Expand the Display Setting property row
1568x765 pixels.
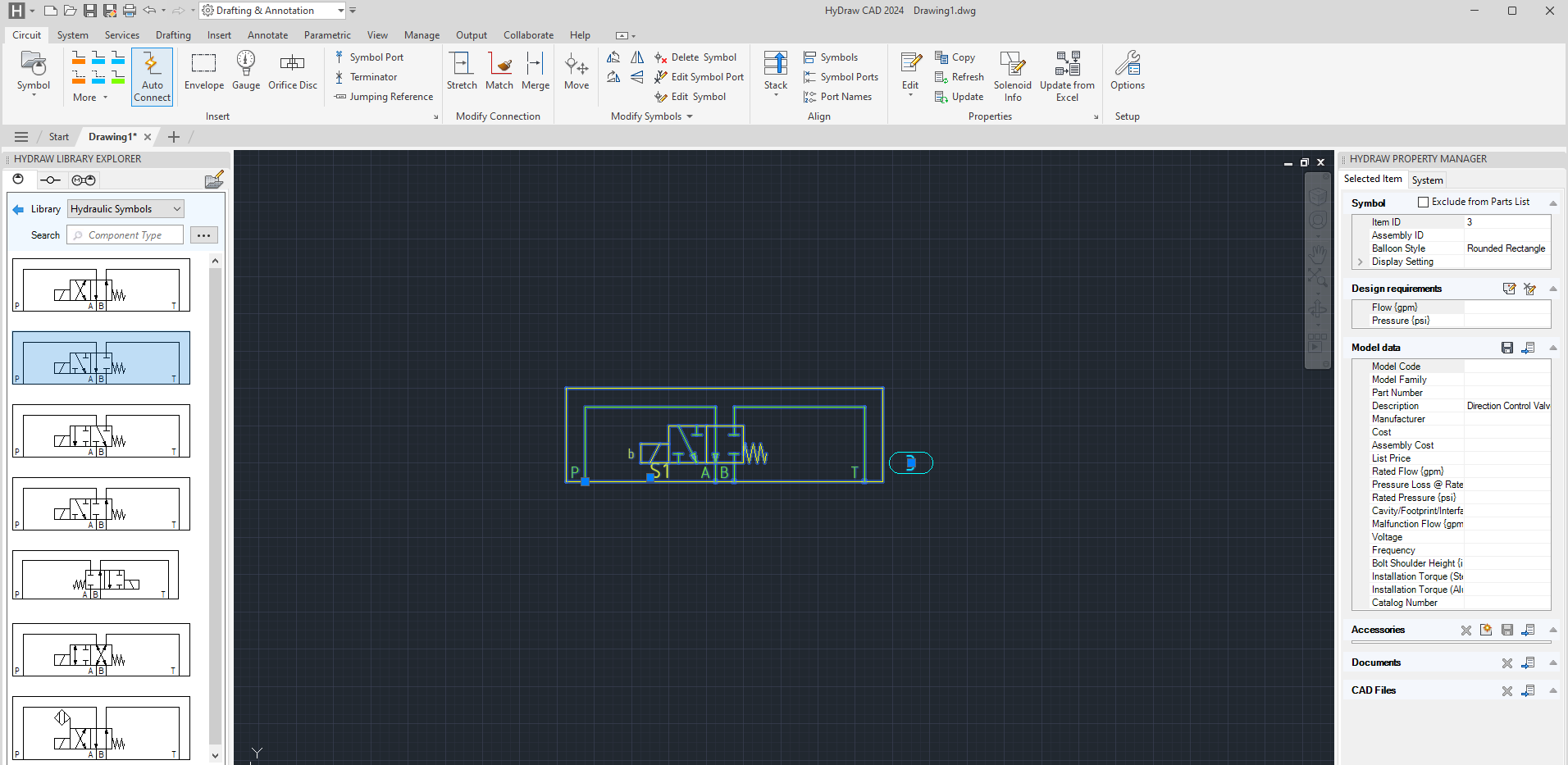pyautogui.click(x=1361, y=262)
